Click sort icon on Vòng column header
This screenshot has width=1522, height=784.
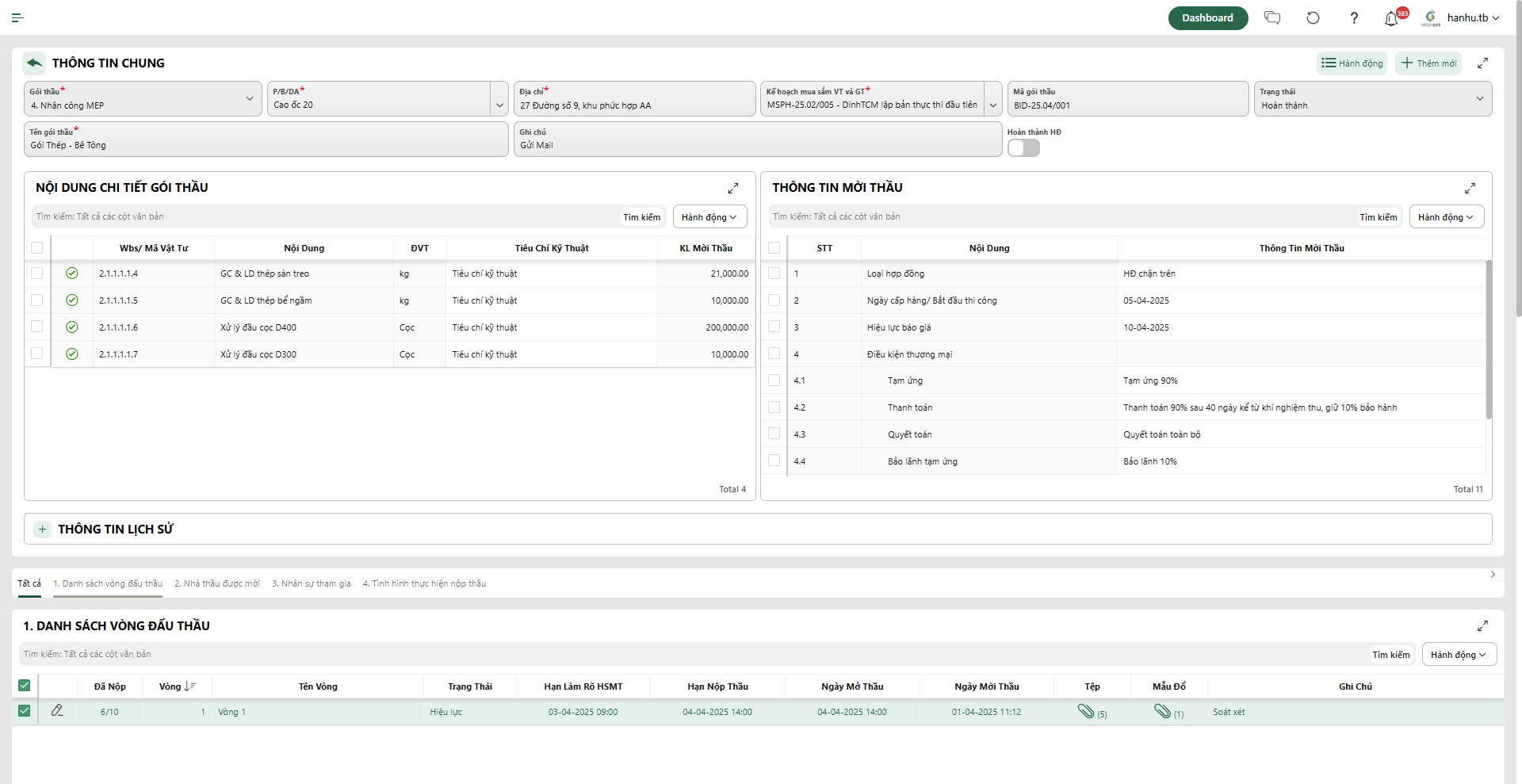190,686
